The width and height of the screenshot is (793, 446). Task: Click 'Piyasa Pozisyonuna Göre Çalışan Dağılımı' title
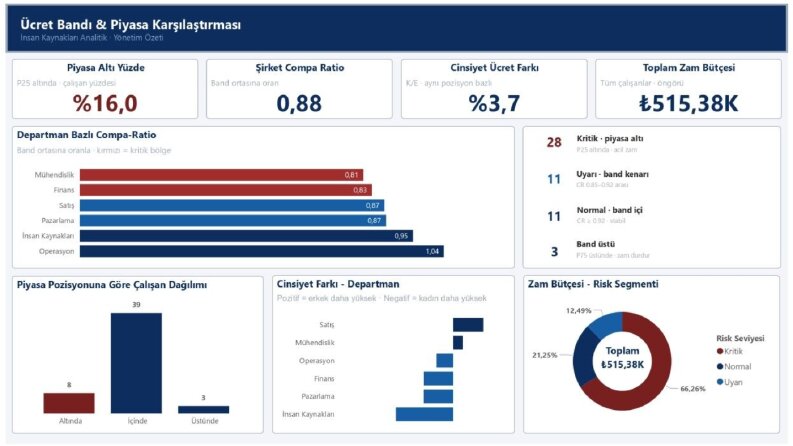point(112,285)
